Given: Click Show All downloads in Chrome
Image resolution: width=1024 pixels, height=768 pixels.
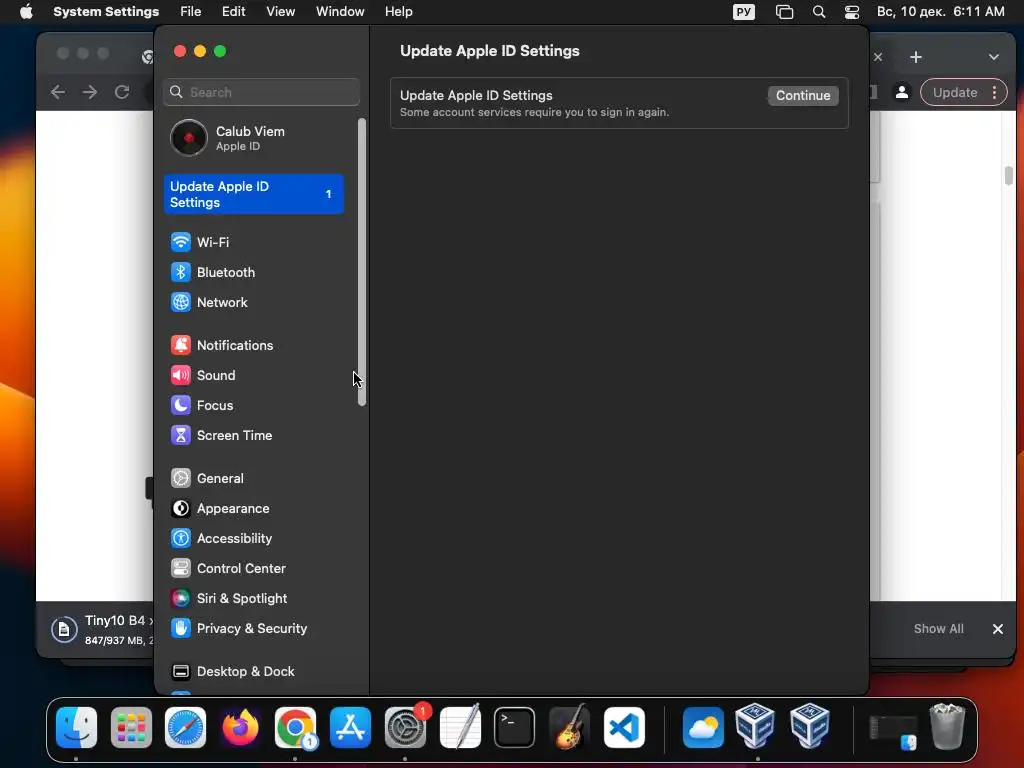Looking at the screenshot, I should point(938,629).
